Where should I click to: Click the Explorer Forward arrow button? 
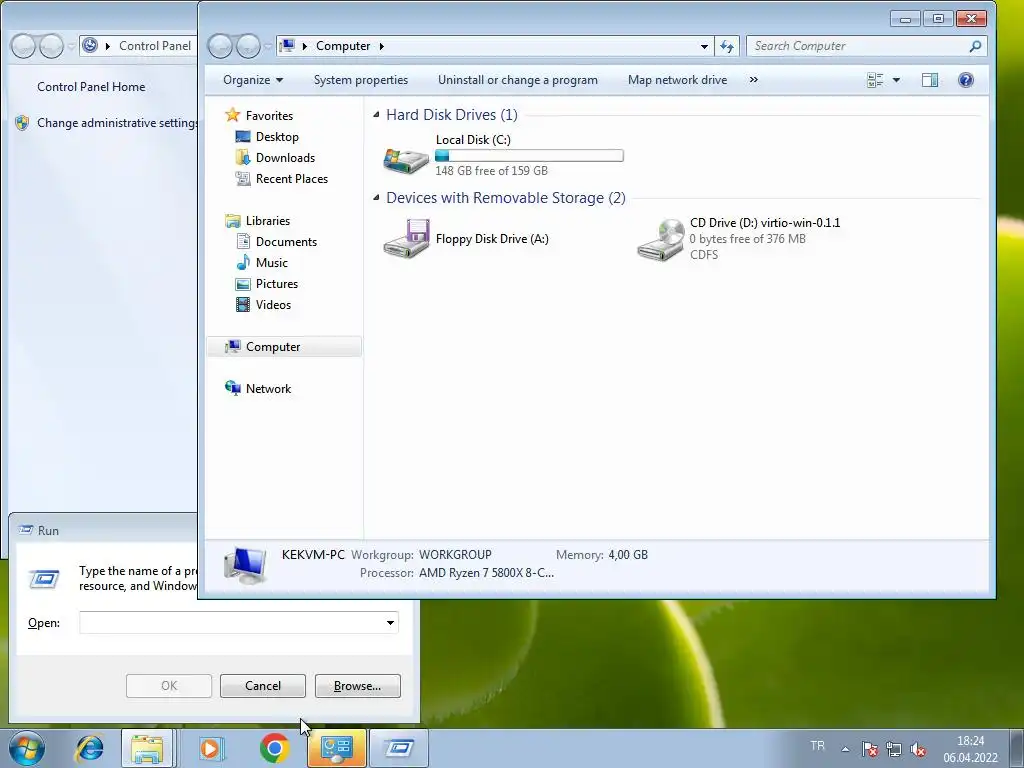point(248,46)
